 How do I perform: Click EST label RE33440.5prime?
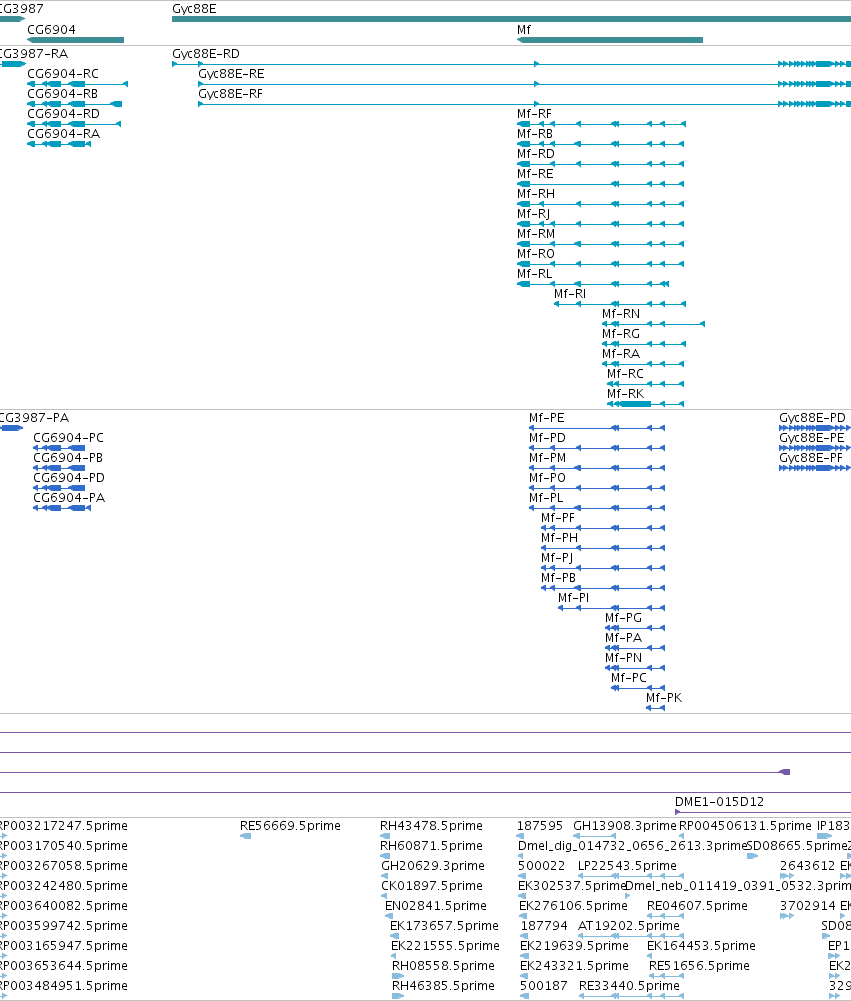point(629,986)
